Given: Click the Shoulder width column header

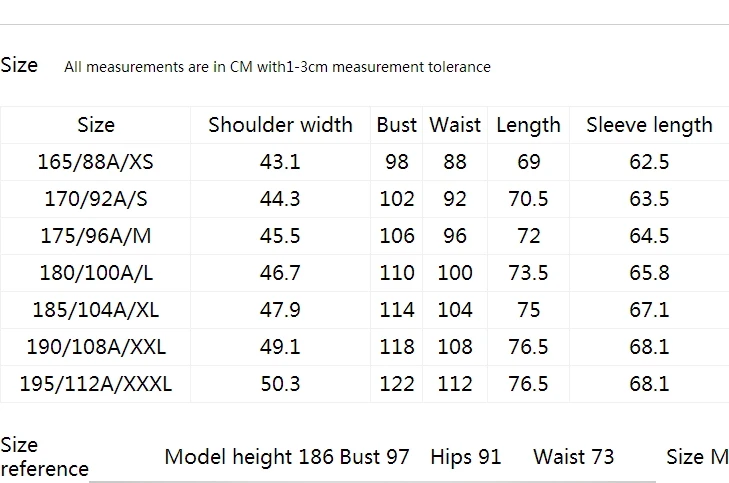Looking at the screenshot, I should pyautogui.click(x=280, y=125).
